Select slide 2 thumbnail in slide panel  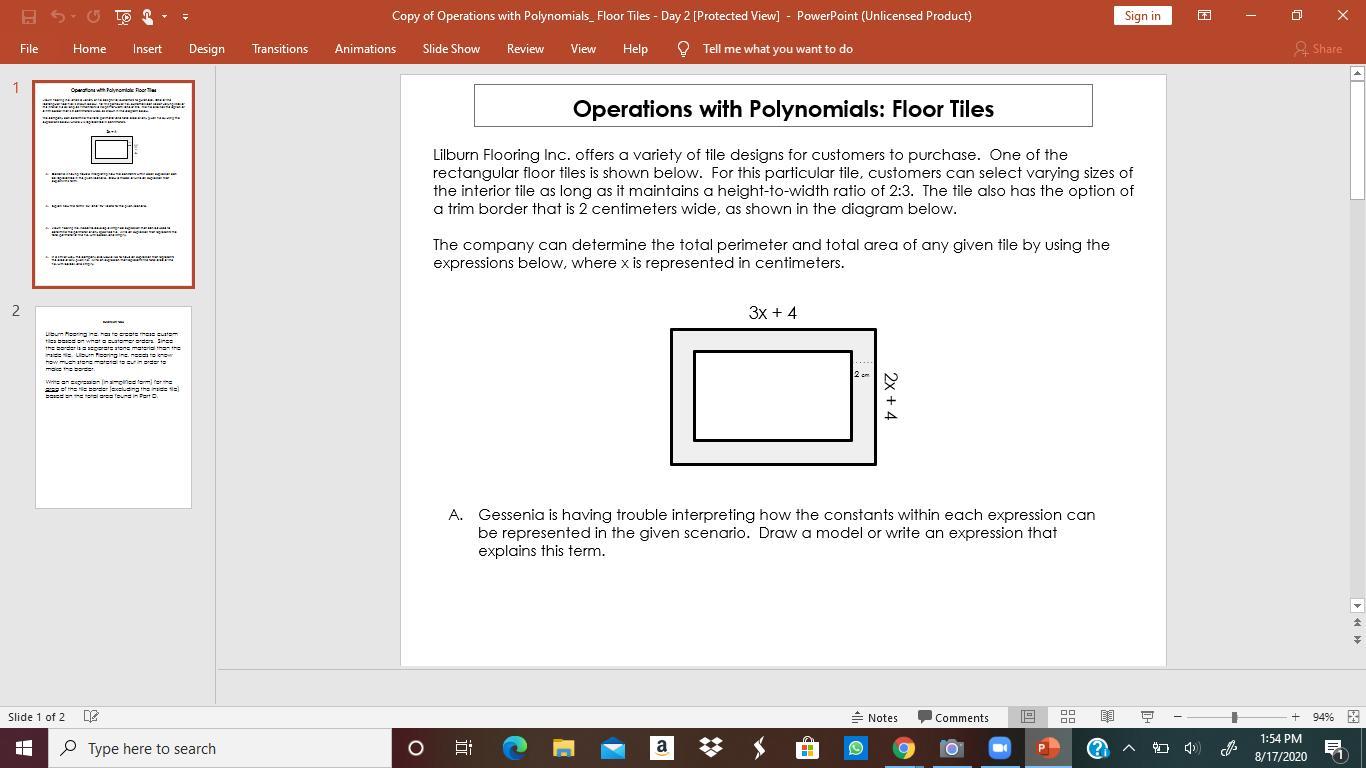tap(113, 407)
